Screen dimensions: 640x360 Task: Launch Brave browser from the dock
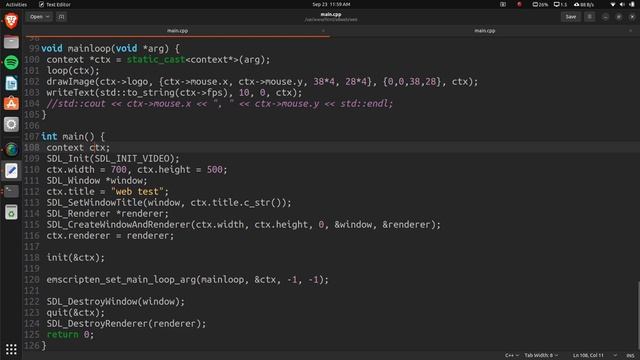(11, 20)
